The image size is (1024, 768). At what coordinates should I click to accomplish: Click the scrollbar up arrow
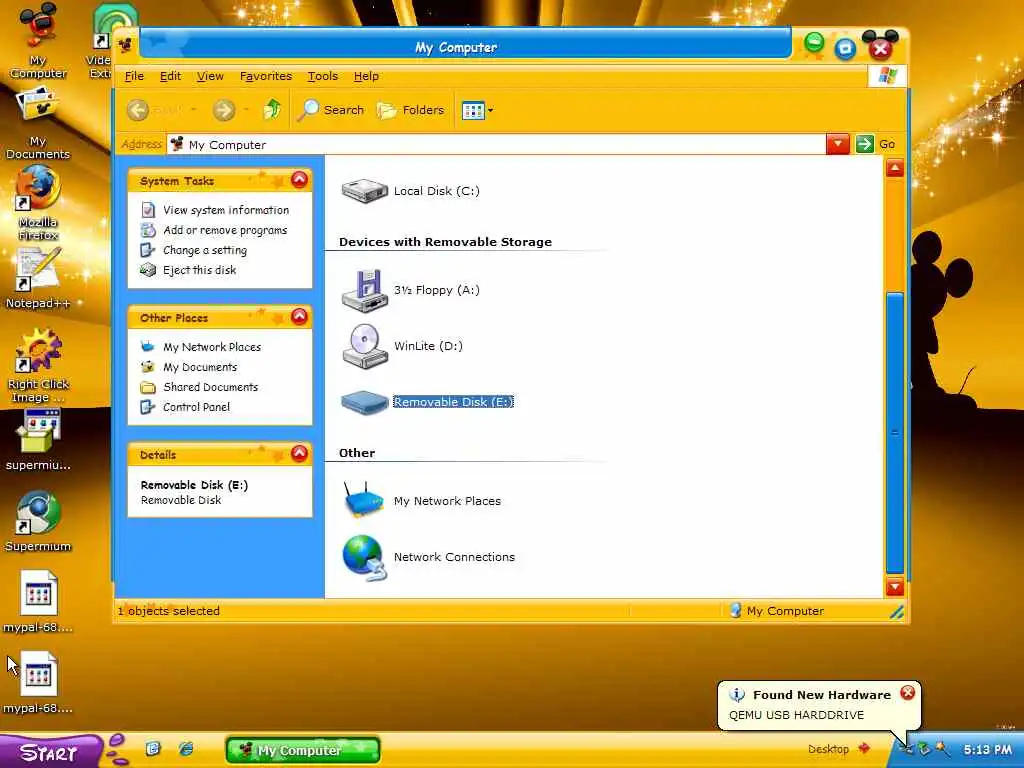(895, 168)
